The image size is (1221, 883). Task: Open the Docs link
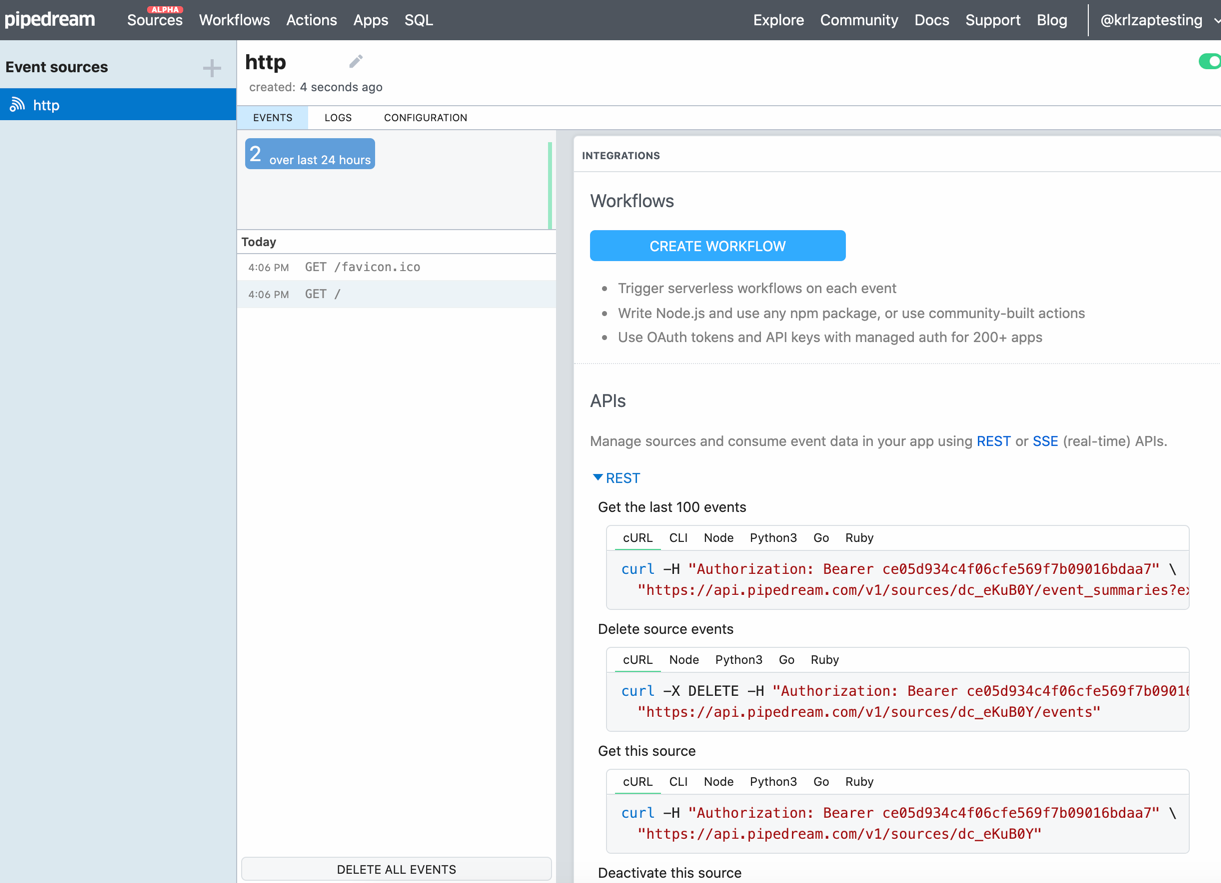(931, 20)
